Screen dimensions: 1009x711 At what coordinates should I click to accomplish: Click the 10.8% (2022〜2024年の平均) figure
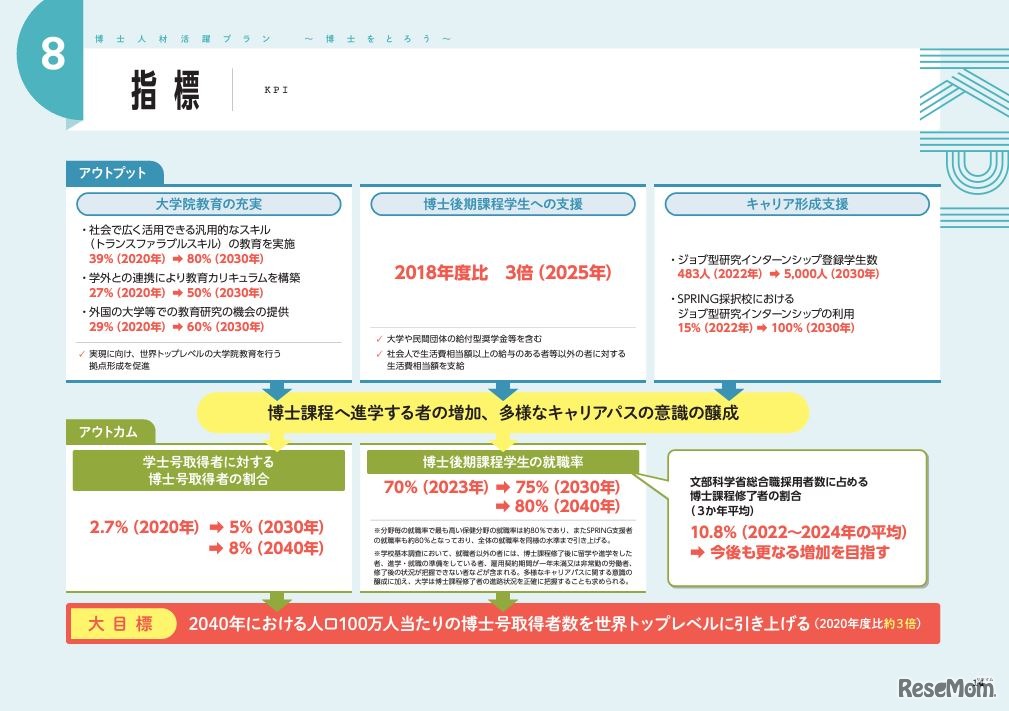799,532
